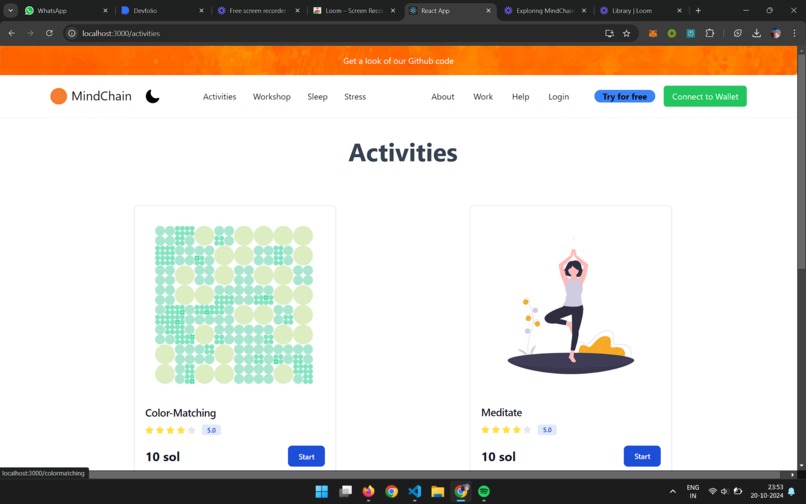Click the fifth grey star of Meditate rating

[527, 429]
